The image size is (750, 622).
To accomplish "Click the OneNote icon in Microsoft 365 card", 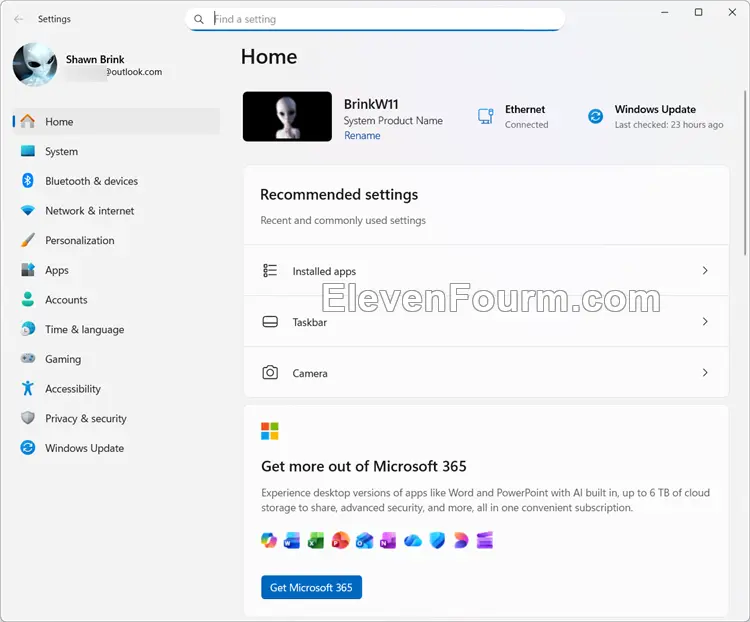I will (388, 541).
